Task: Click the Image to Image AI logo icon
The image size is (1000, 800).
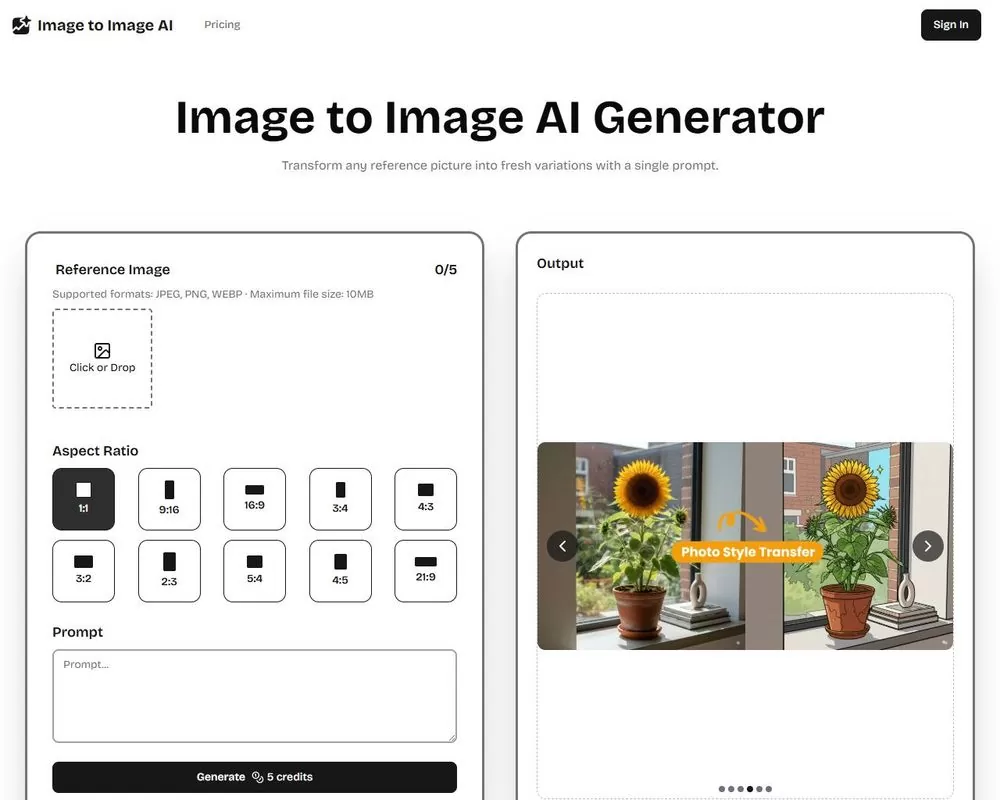Action: 21,25
